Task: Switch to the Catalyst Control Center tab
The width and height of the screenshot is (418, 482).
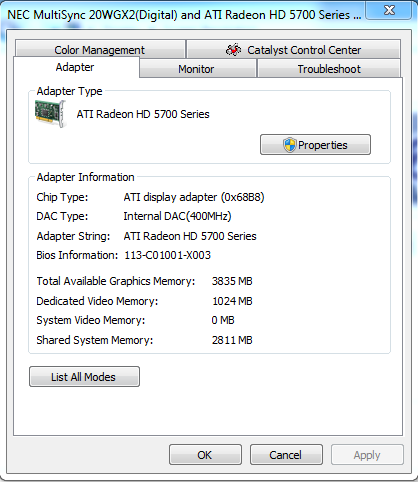Action: 294,49
